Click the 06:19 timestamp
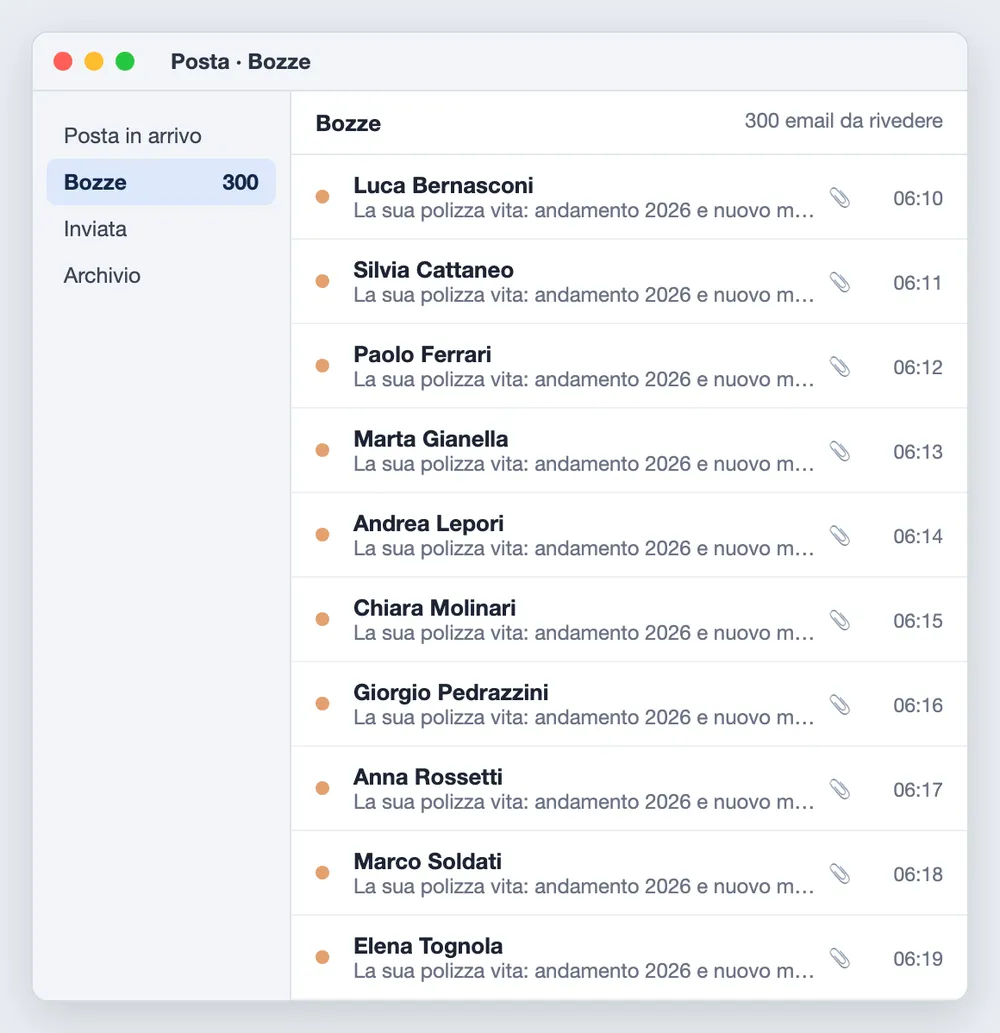Viewport: 1000px width, 1033px height. pos(918,959)
